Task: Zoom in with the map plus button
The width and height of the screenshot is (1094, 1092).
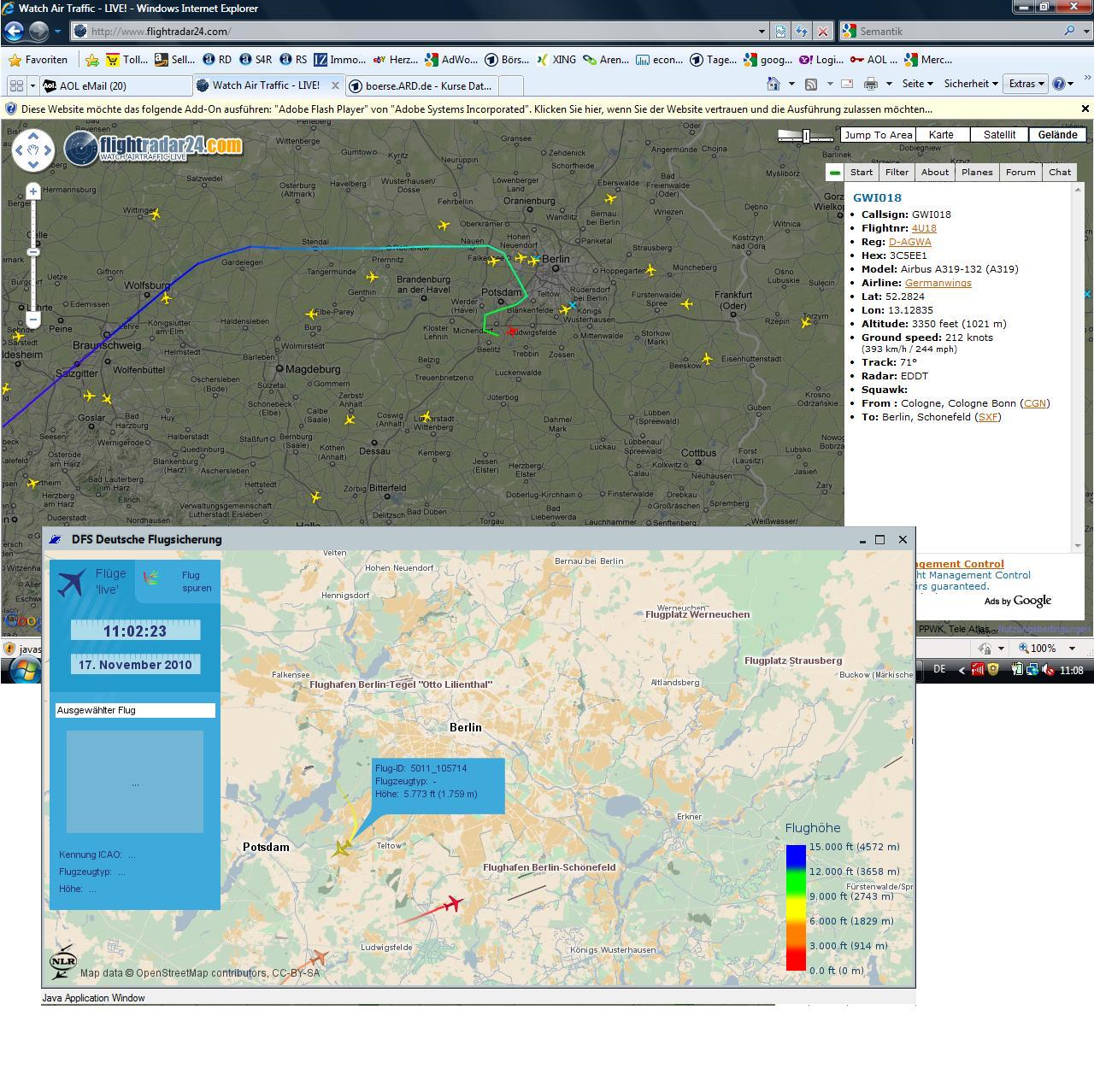Action: click(x=32, y=191)
